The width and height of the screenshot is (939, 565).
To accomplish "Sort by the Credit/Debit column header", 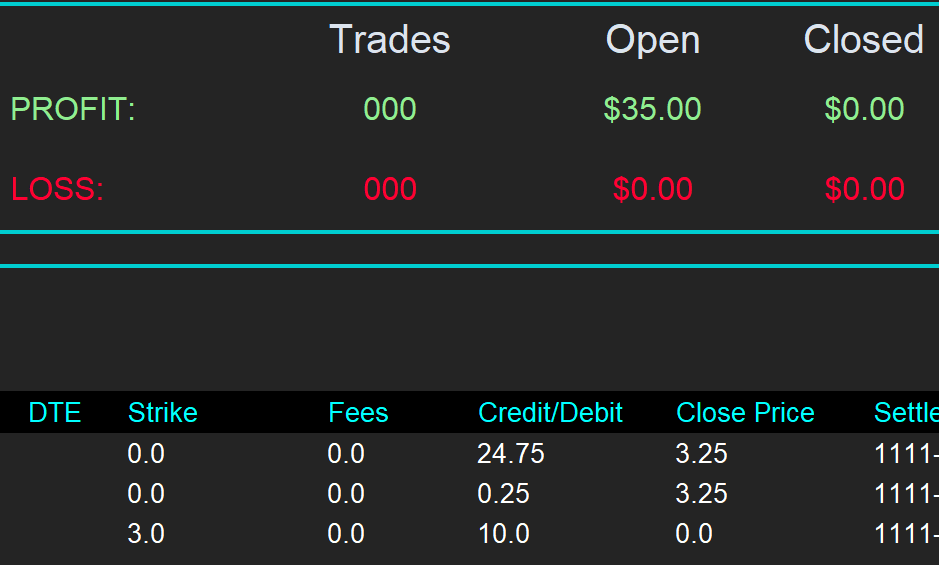I will (x=550, y=413).
